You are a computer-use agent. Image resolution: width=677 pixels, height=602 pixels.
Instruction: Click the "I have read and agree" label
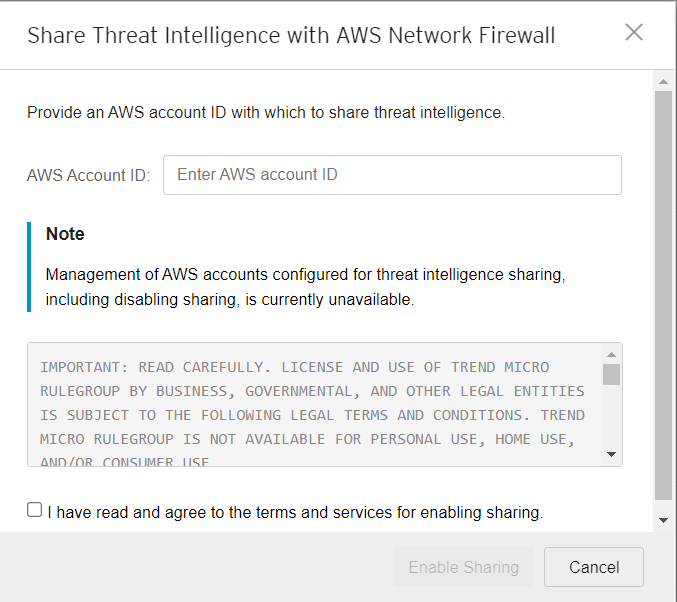click(295, 513)
